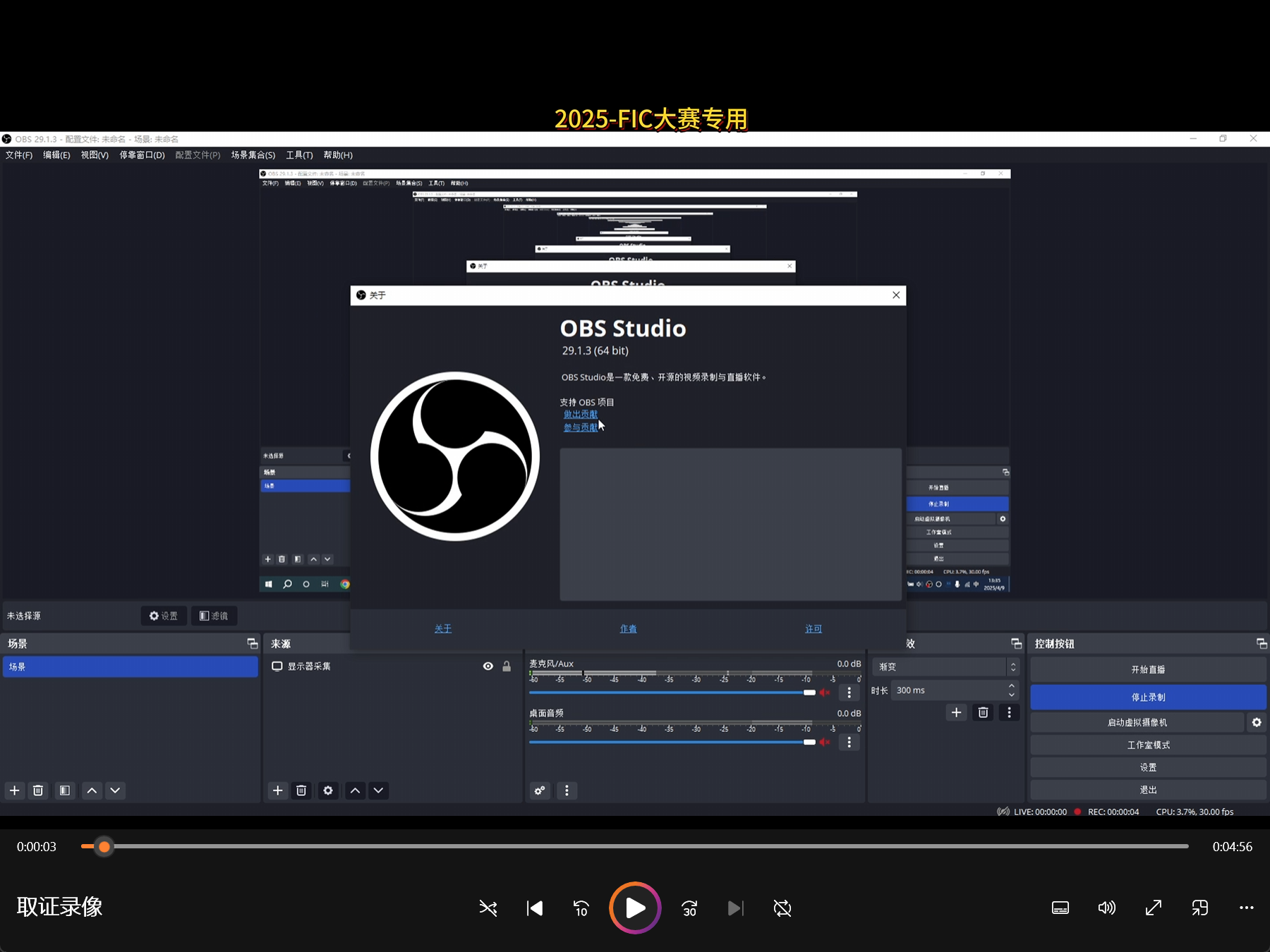Open audio mixer menu dots icon

567,791
